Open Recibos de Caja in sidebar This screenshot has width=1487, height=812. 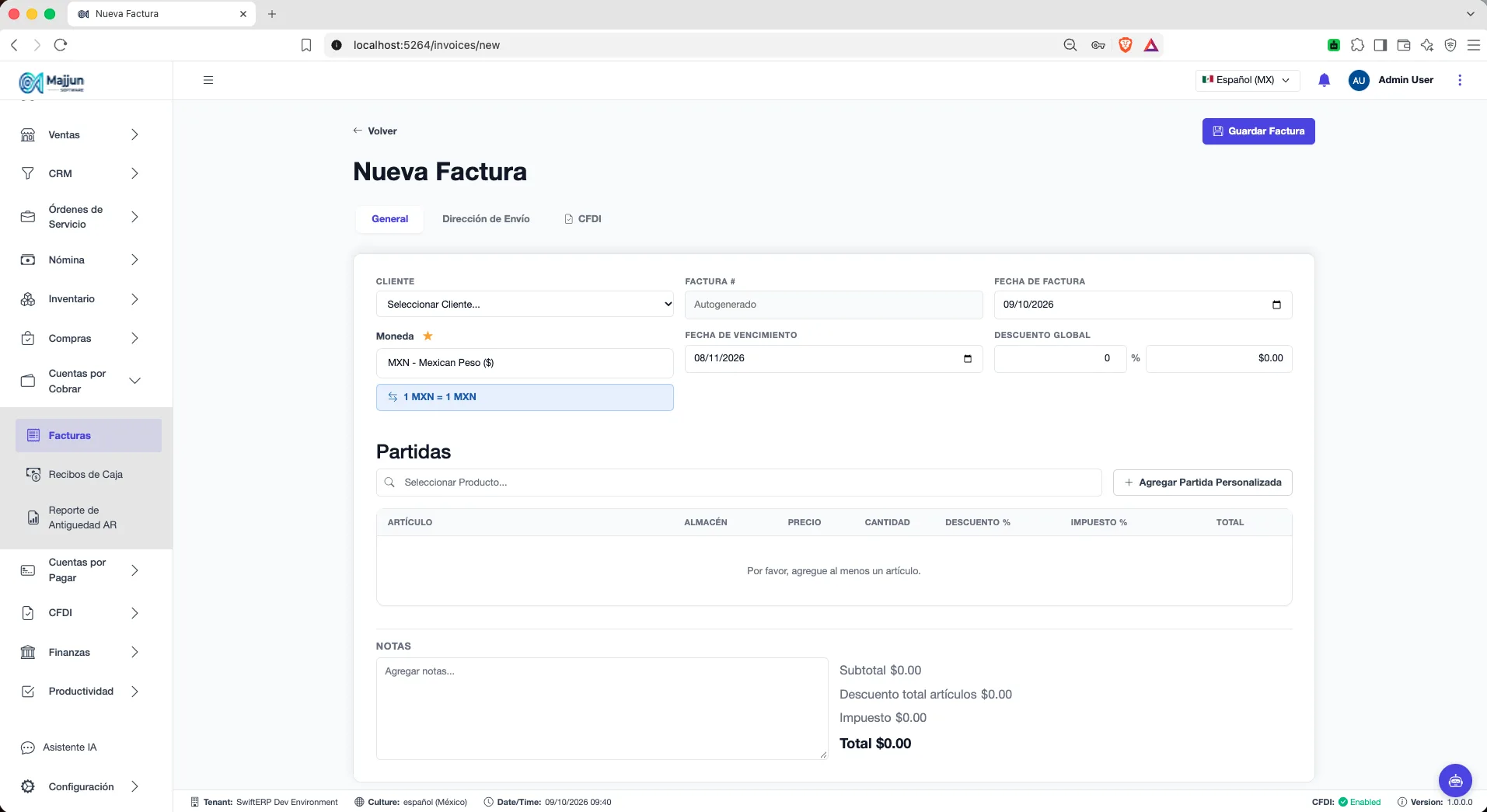pos(89,475)
